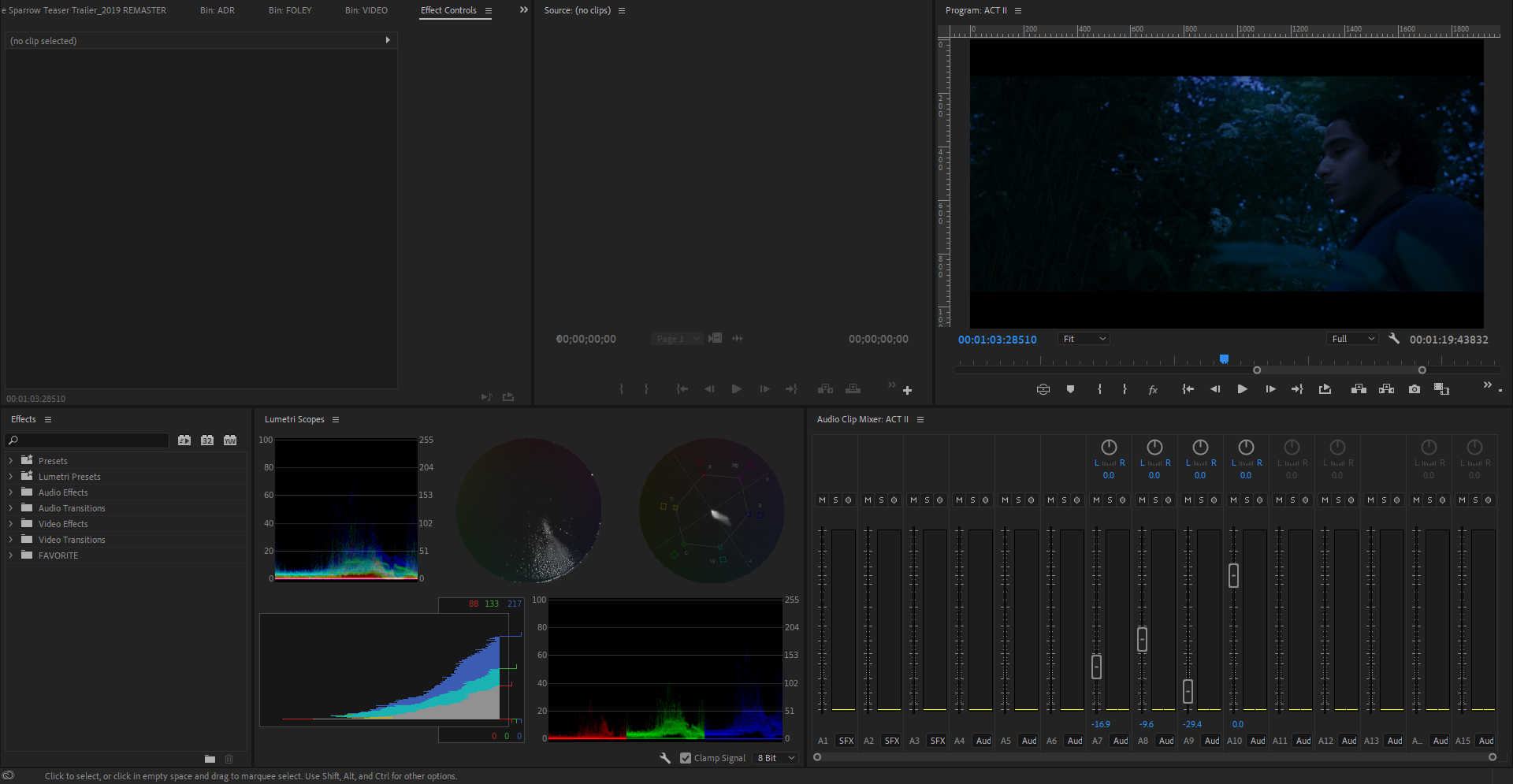
Task: Solo track A1 in Audio Clip Mixer
Action: [835, 500]
